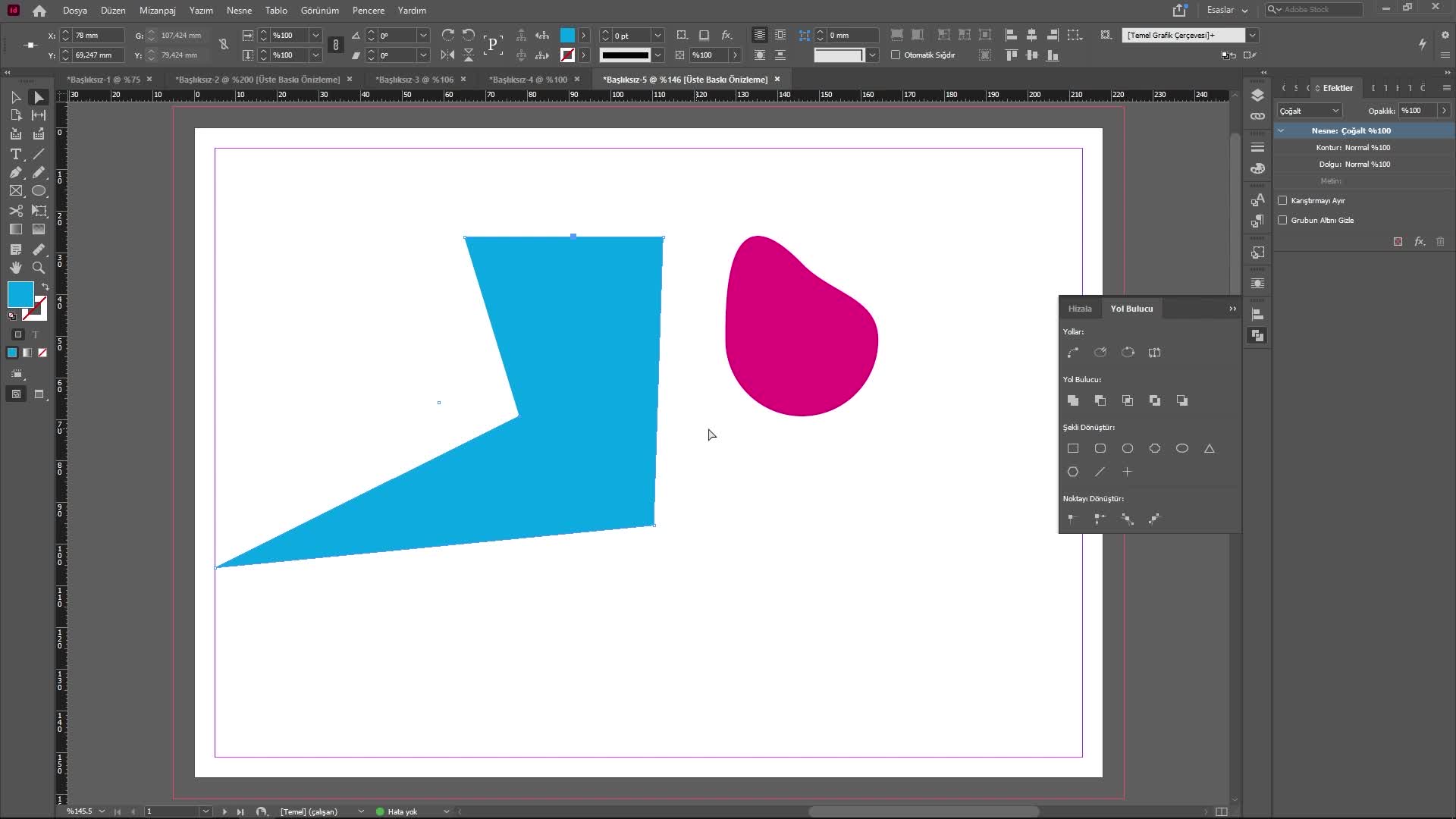The width and height of the screenshot is (1456, 819).
Task: Select the Hand tool
Action: tap(15, 268)
